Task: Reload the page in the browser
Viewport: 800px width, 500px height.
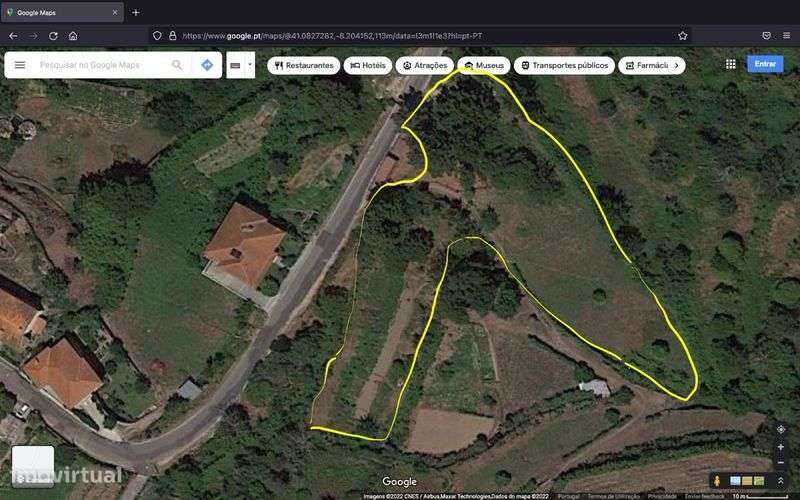Action: pyautogui.click(x=53, y=36)
